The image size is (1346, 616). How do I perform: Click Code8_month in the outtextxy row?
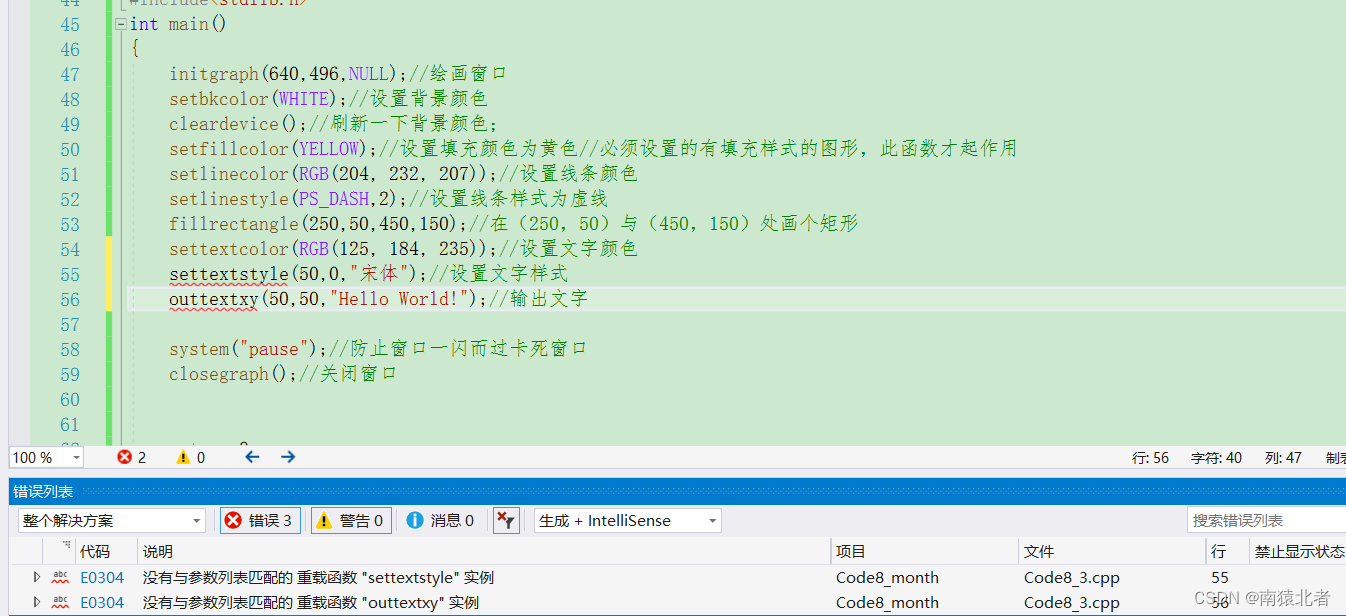point(887,602)
